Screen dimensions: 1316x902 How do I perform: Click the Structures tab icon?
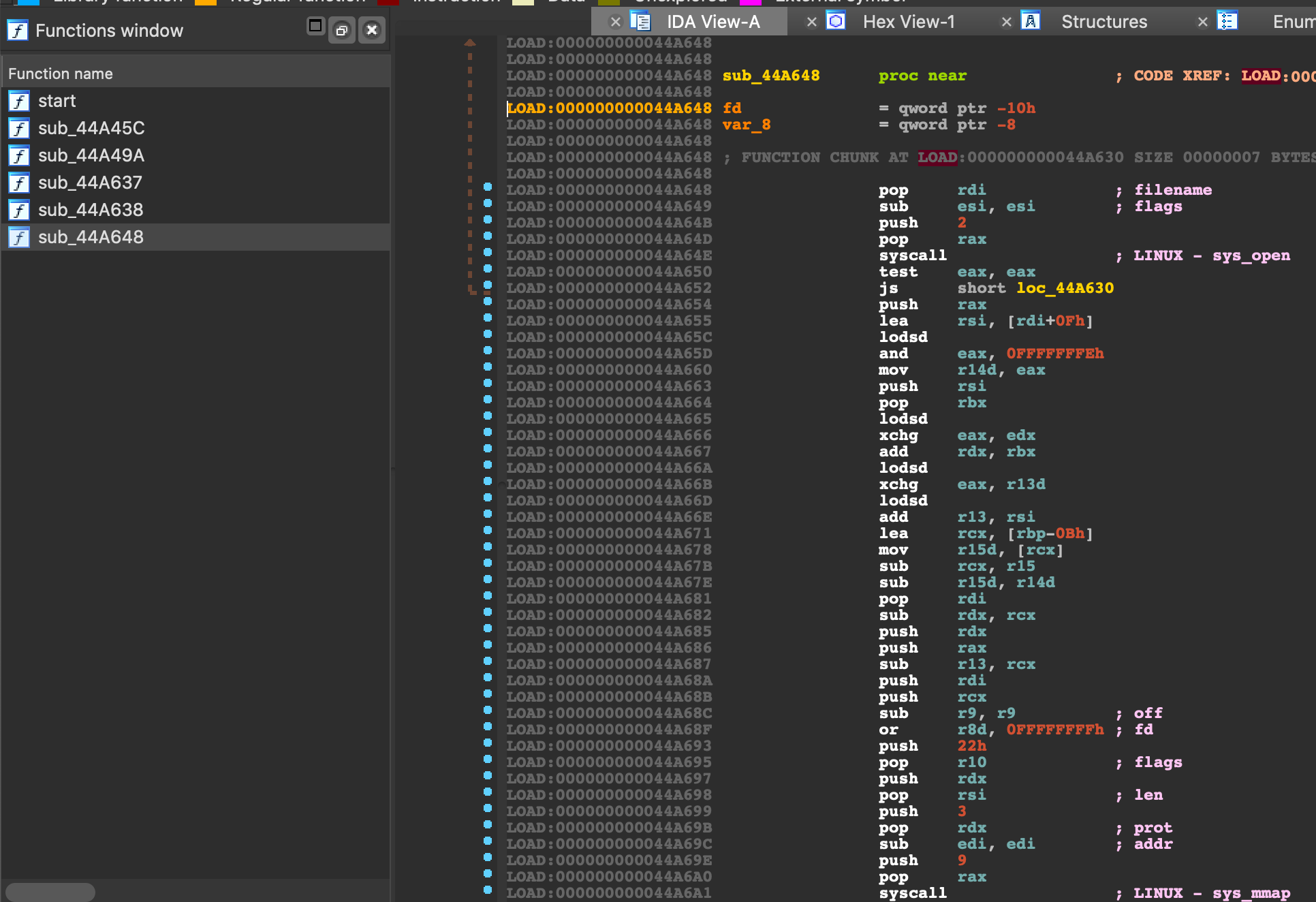pyautogui.click(x=1031, y=22)
